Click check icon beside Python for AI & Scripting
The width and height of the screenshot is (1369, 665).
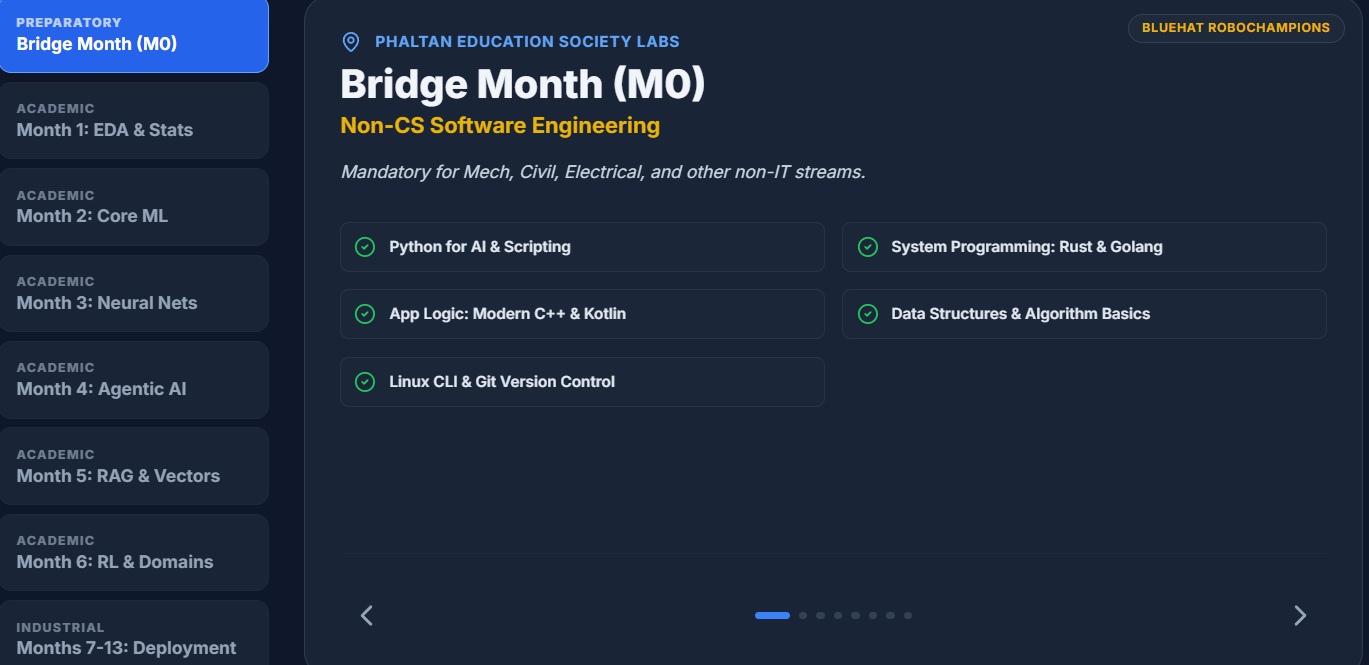click(365, 247)
